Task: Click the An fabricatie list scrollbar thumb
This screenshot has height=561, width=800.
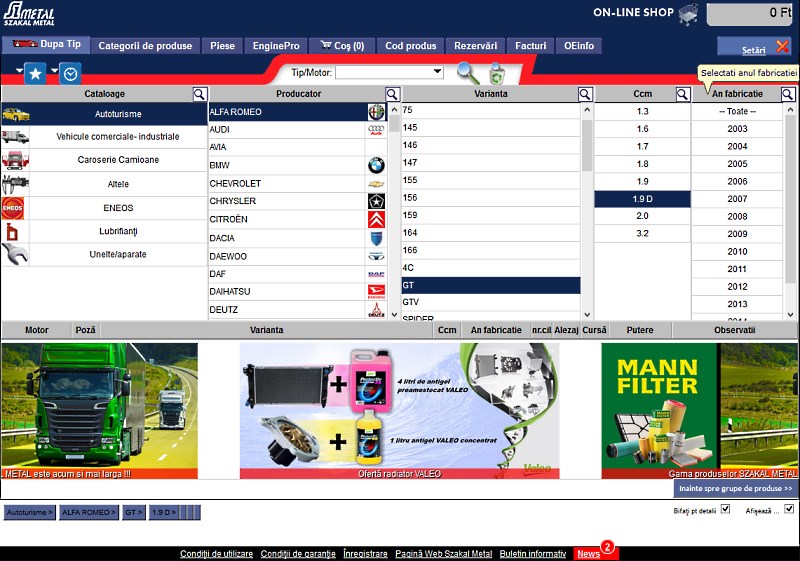Action: tap(790, 199)
